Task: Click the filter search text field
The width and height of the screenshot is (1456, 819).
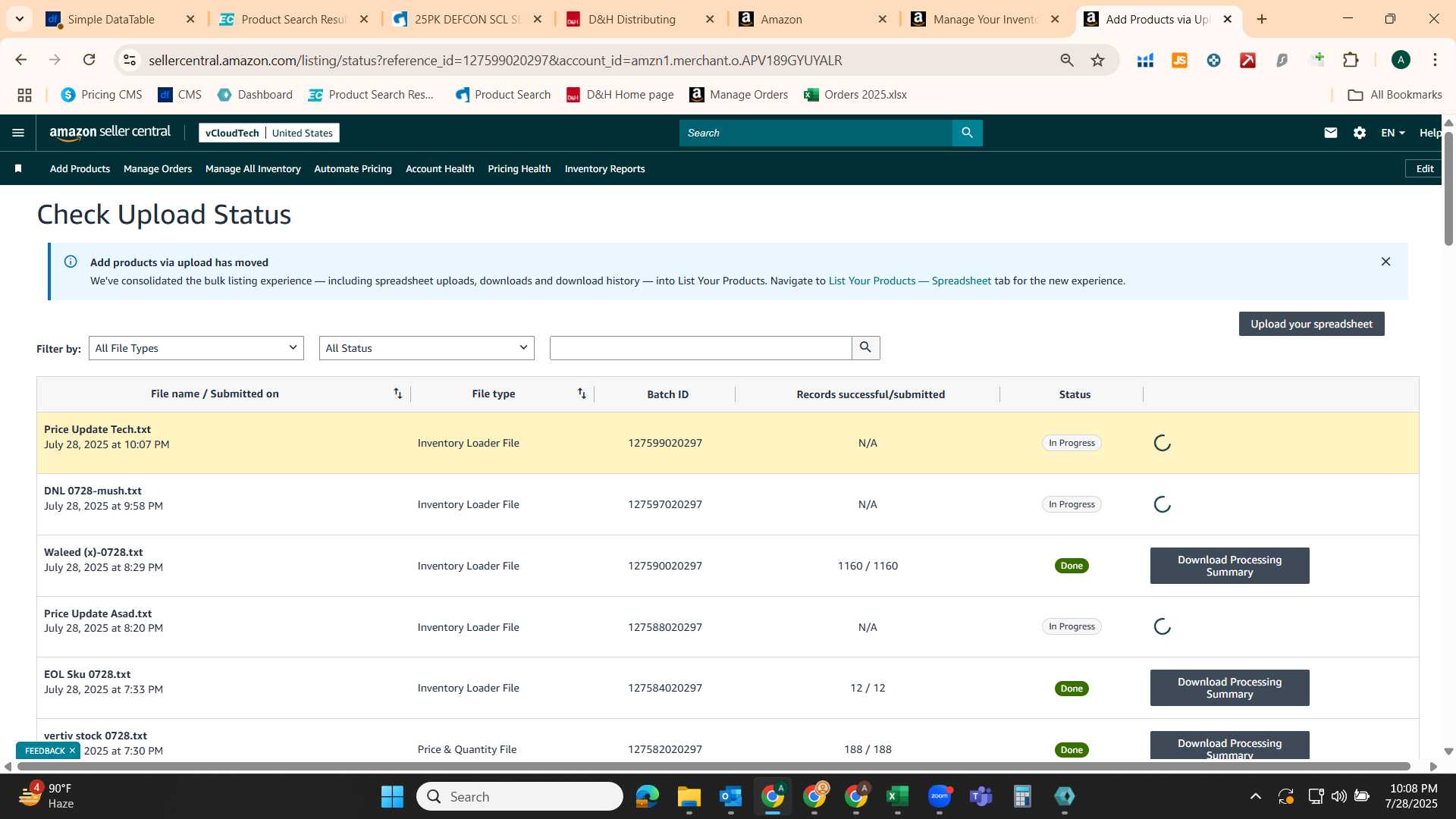Action: point(701,348)
